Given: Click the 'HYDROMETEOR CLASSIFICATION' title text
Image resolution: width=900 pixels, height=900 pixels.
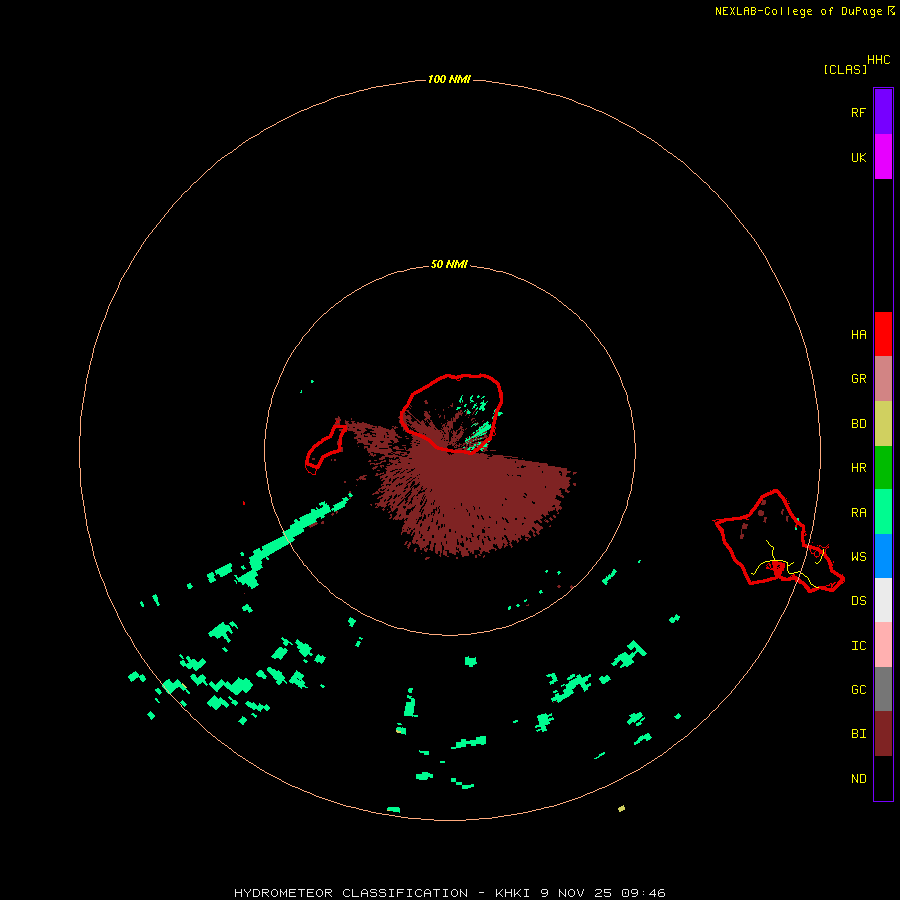Looking at the screenshot, I should (351, 893).
